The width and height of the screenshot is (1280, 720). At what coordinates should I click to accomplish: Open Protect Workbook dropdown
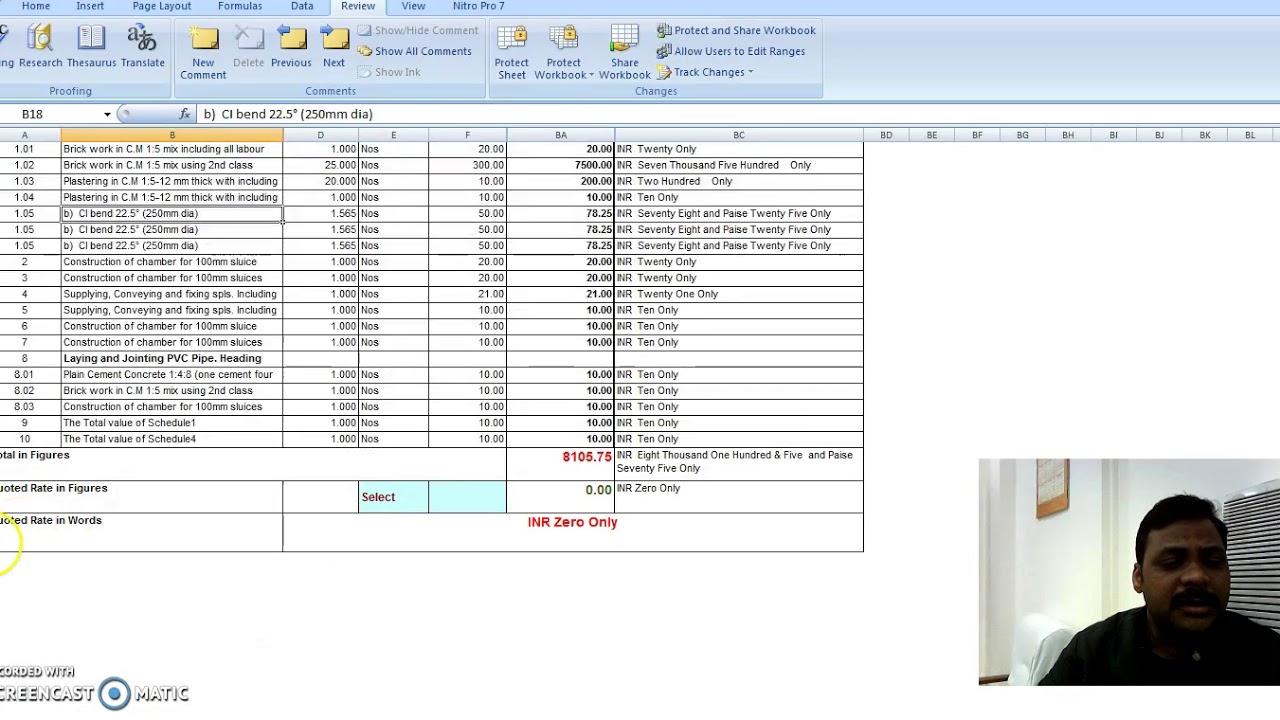point(563,53)
